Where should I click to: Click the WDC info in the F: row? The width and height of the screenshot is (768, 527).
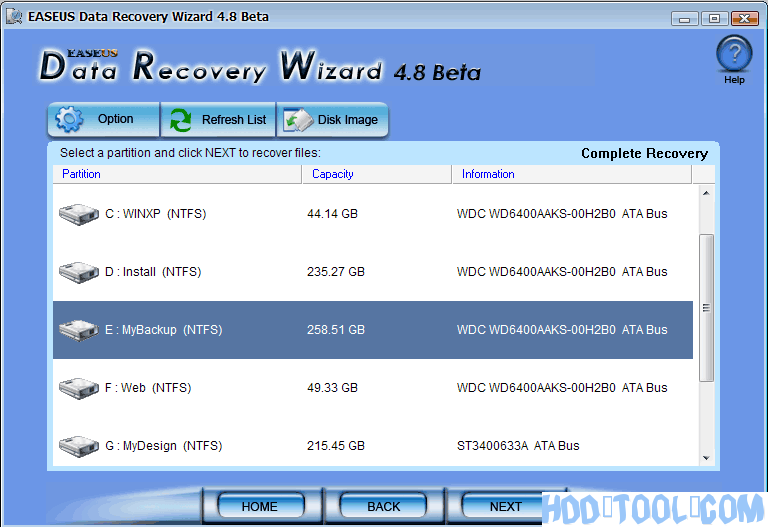coord(562,388)
